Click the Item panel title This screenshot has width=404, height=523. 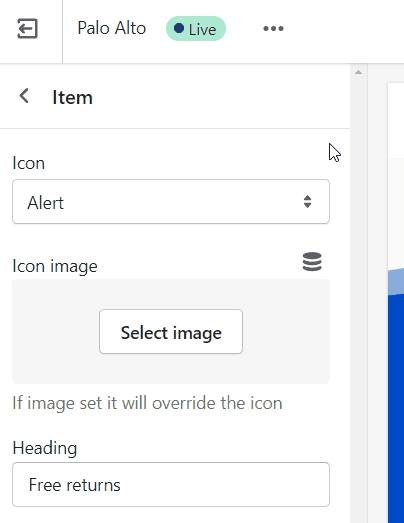[72, 97]
